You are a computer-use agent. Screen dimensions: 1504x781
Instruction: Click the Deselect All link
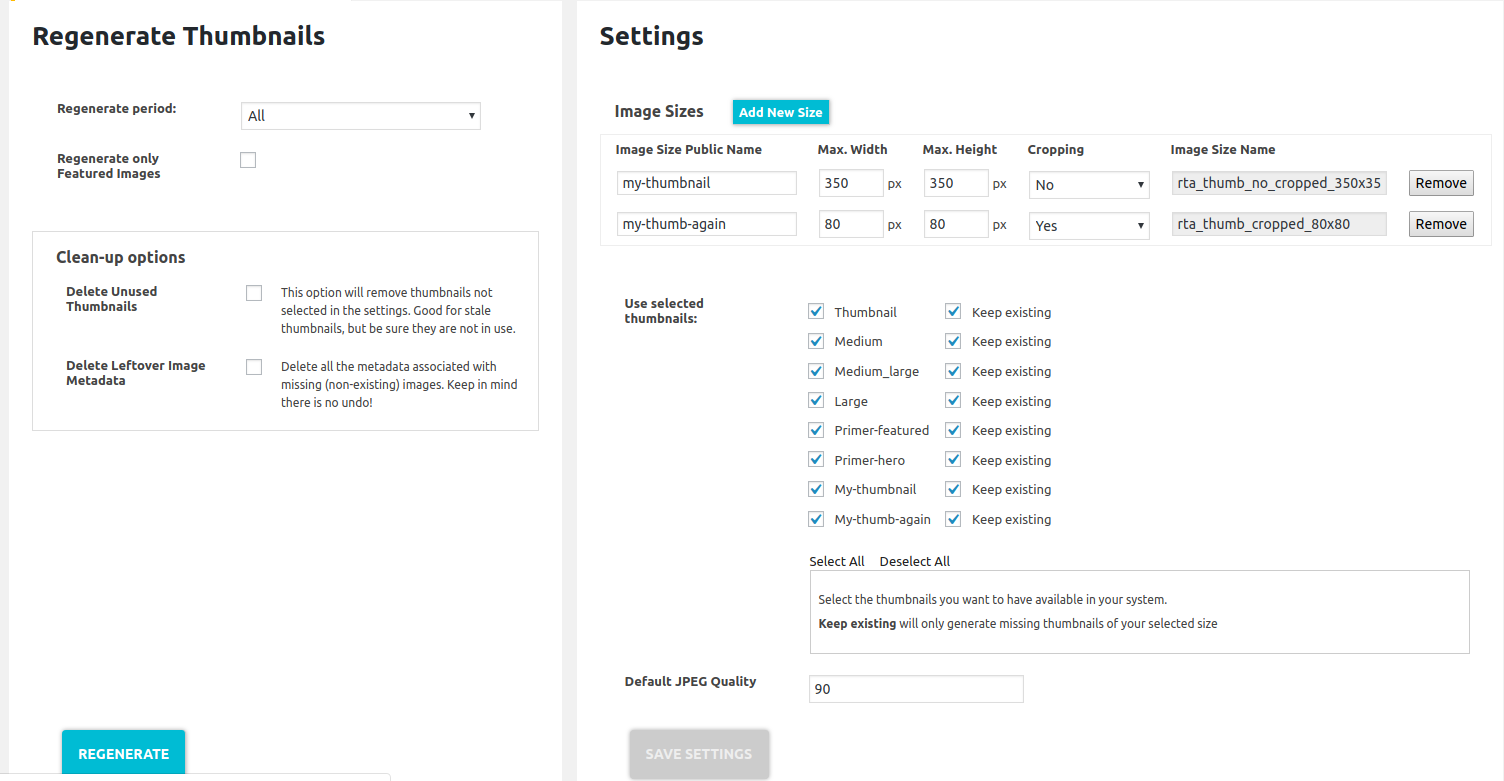[914, 561]
